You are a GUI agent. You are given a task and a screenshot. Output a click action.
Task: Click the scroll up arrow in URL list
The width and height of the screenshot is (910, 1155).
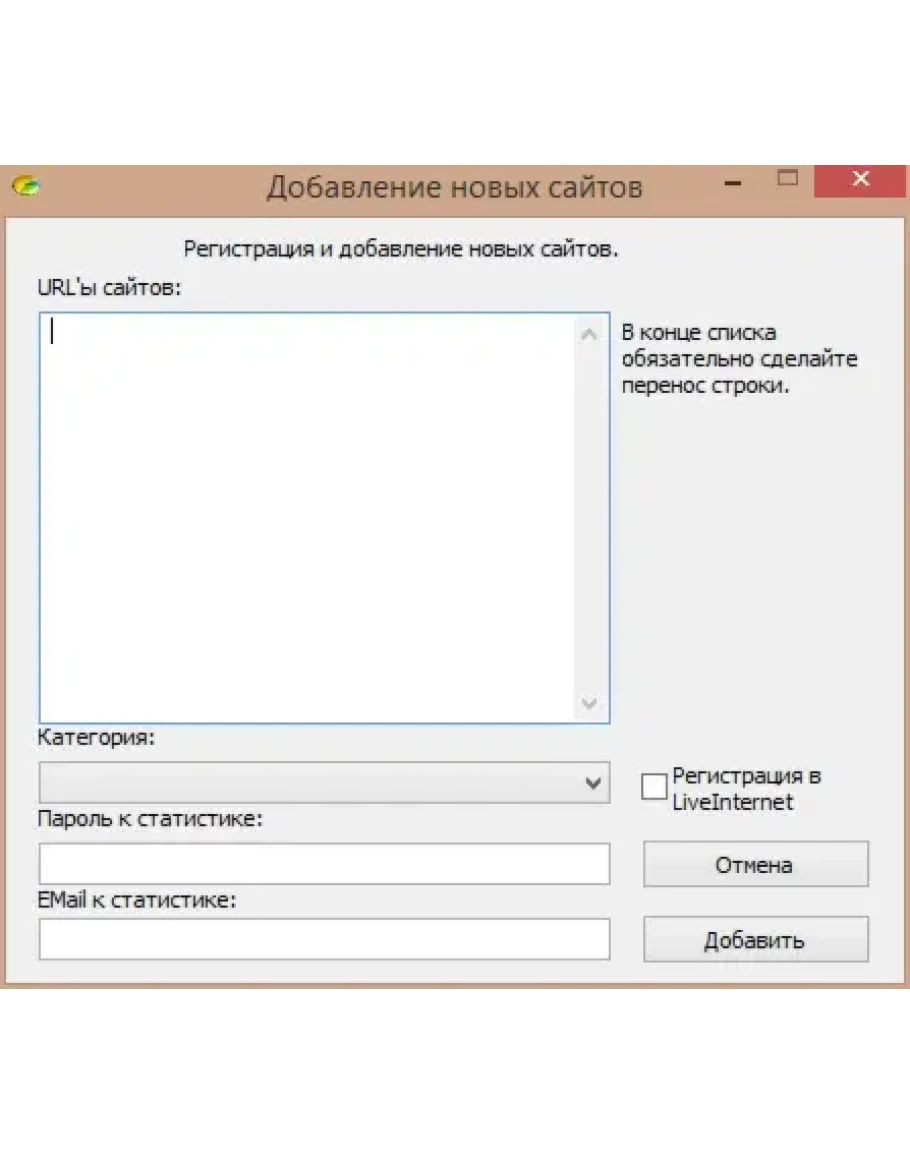coord(590,335)
